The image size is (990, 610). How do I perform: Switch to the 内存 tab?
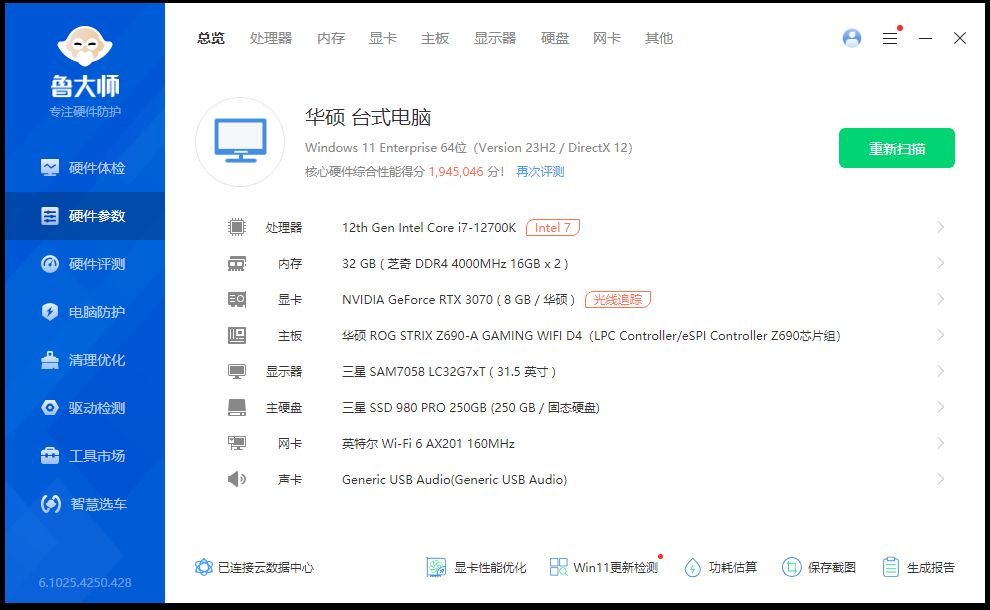pyautogui.click(x=330, y=38)
